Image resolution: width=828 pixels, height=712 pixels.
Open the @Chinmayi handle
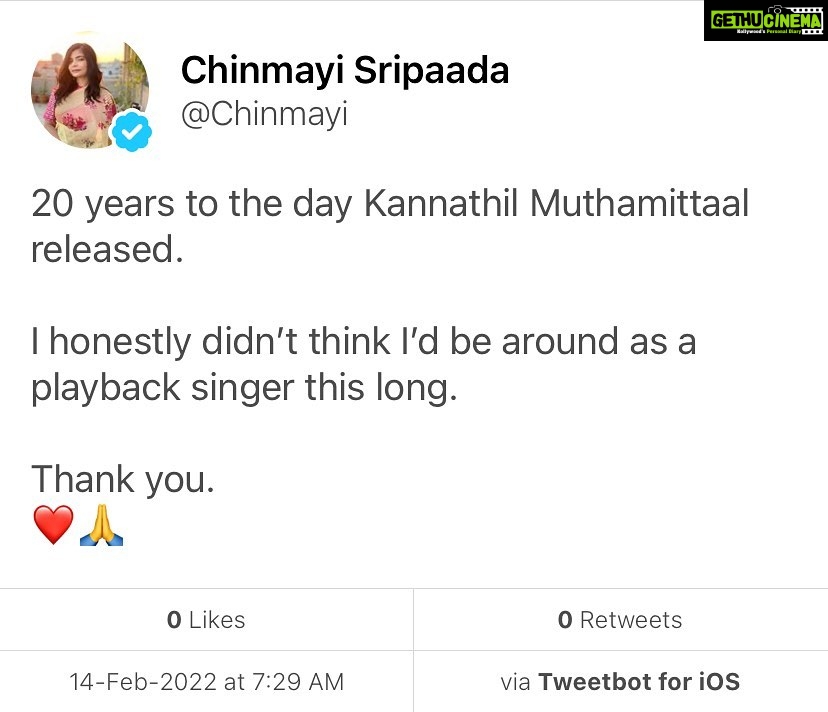point(264,114)
